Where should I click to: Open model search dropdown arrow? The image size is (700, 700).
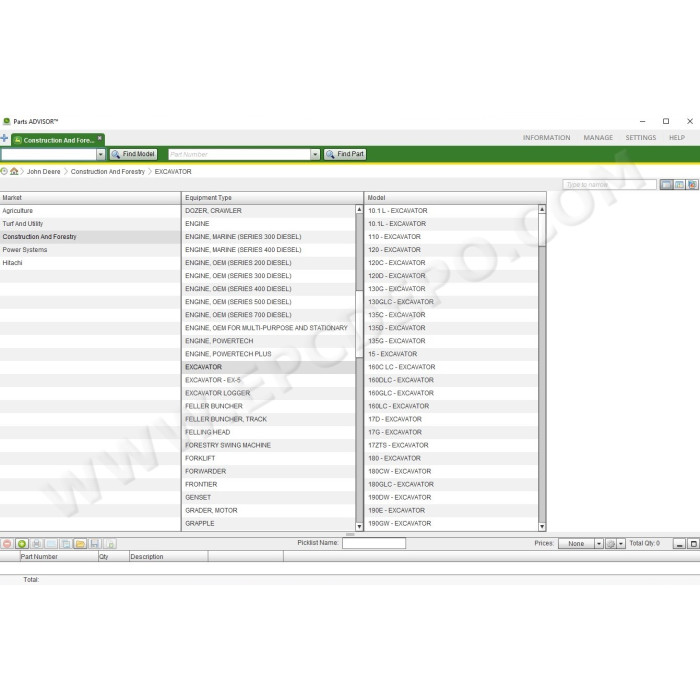[x=101, y=154]
